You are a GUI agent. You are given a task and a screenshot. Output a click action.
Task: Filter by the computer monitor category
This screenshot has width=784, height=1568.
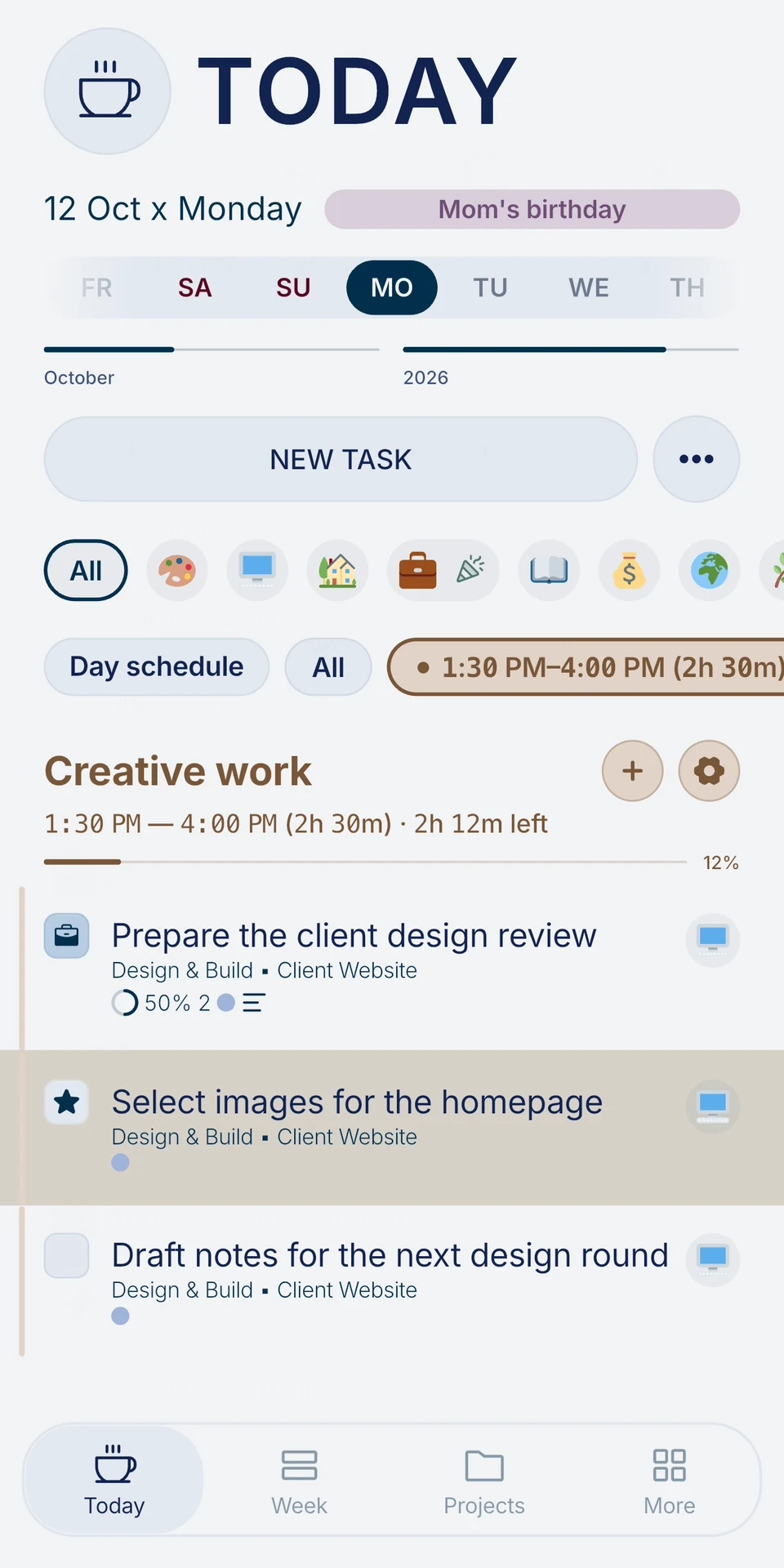(x=257, y=570)
